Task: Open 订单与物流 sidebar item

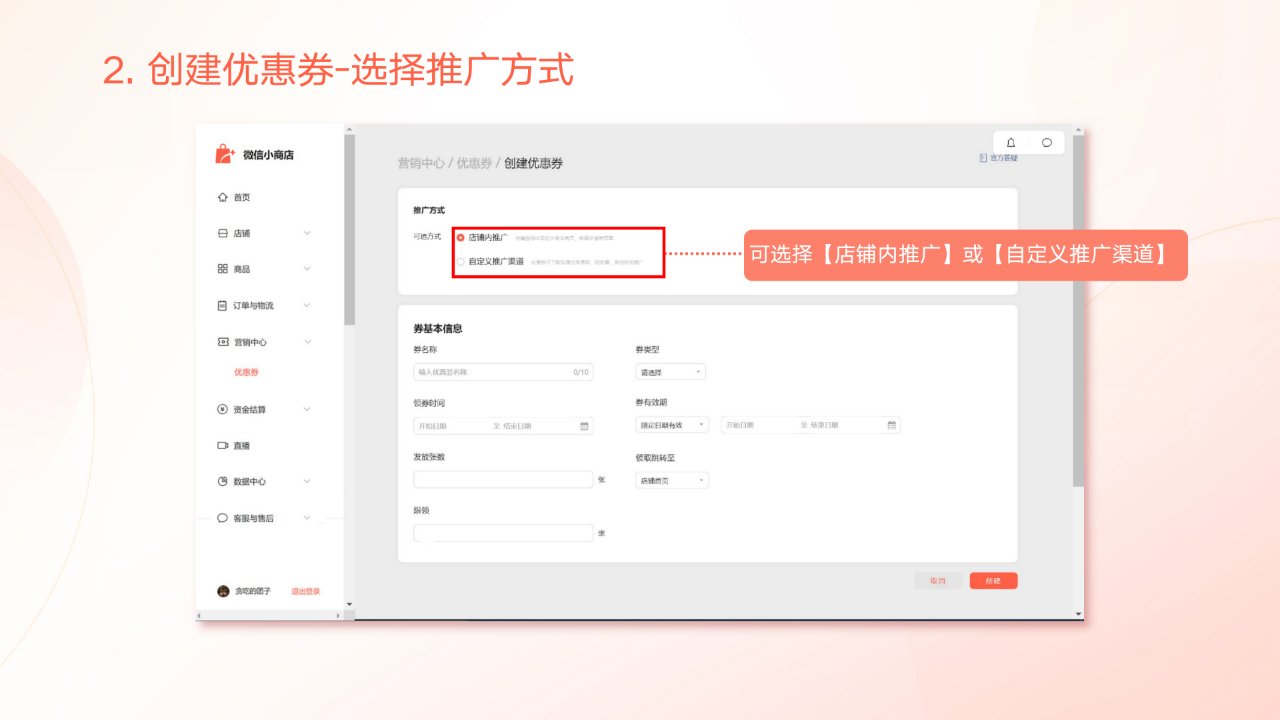Action: [253, 305]
